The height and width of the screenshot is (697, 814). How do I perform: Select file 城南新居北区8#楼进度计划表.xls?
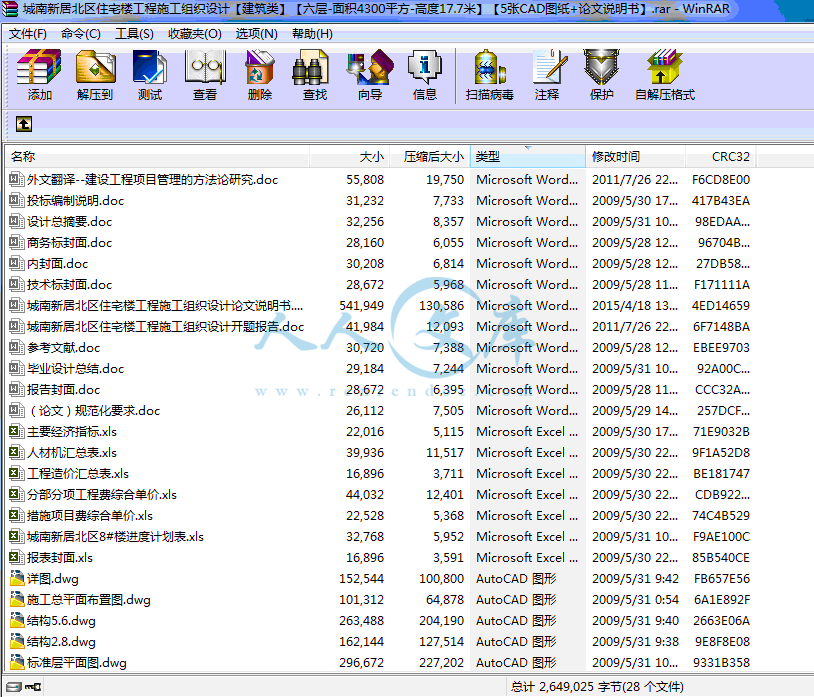coord(115,537)
